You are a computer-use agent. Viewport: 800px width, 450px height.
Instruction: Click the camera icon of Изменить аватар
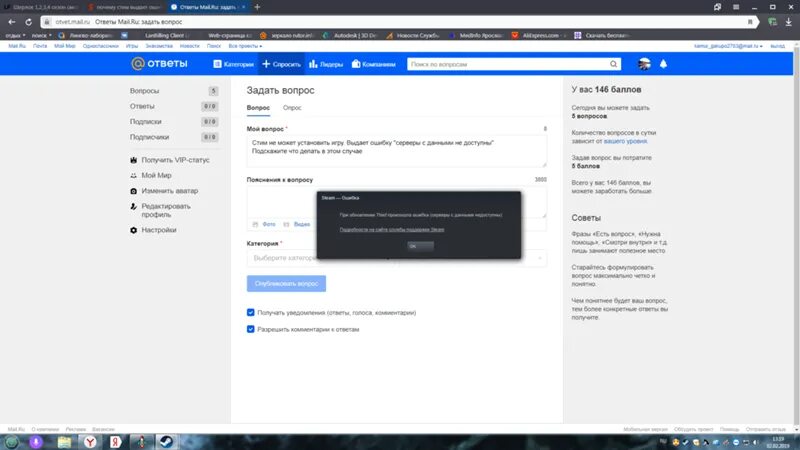(134, 191)
